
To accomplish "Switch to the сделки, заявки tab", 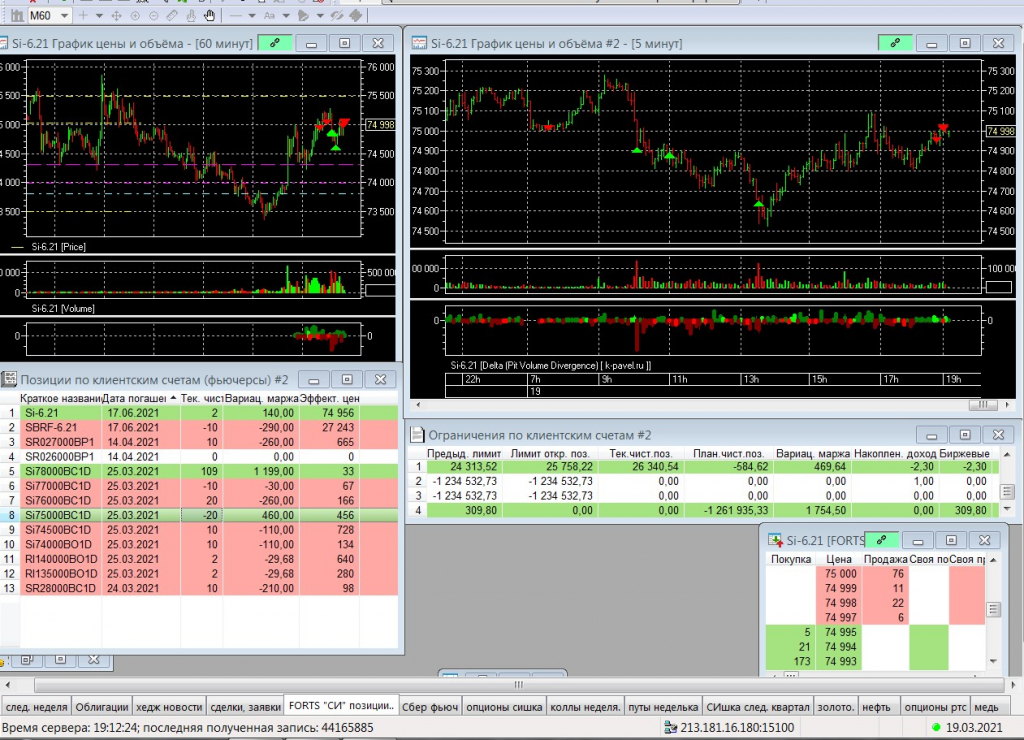I will [246, 707].
